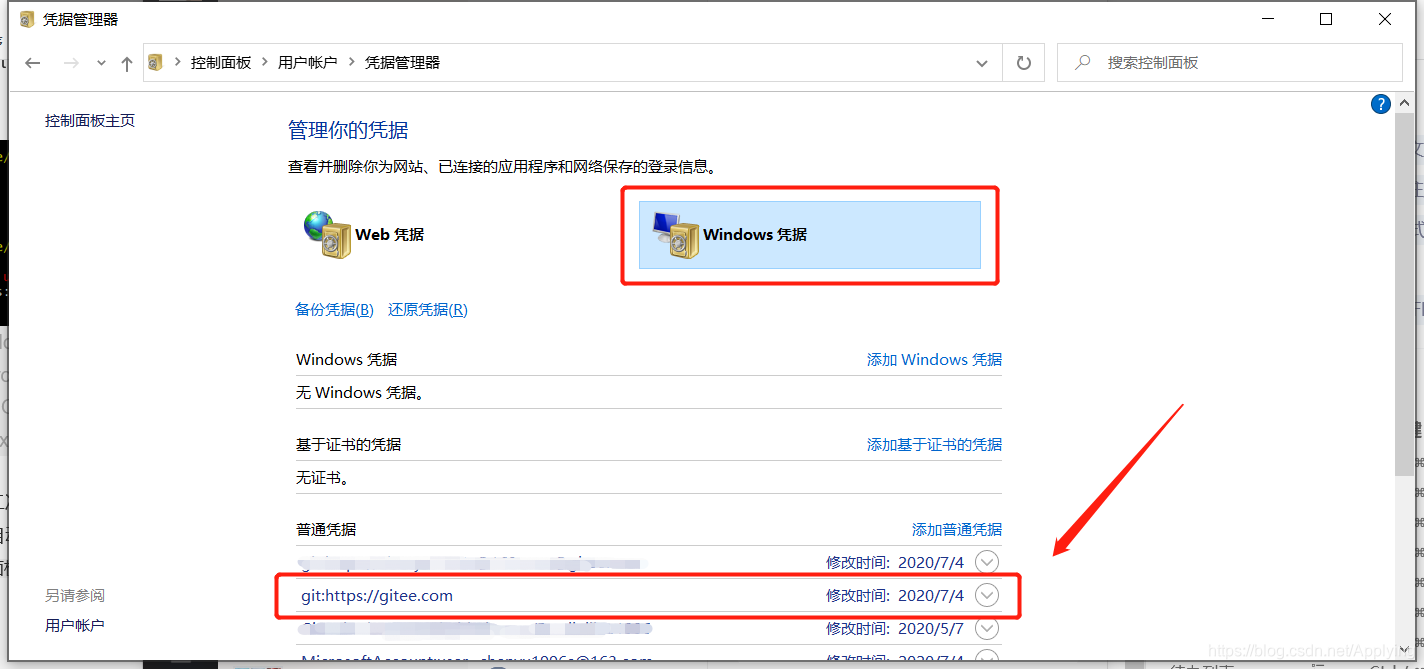This screenshot has width=1424, height=669.
Task: Open help with the blue question mark
Action: click(1380, 103)
